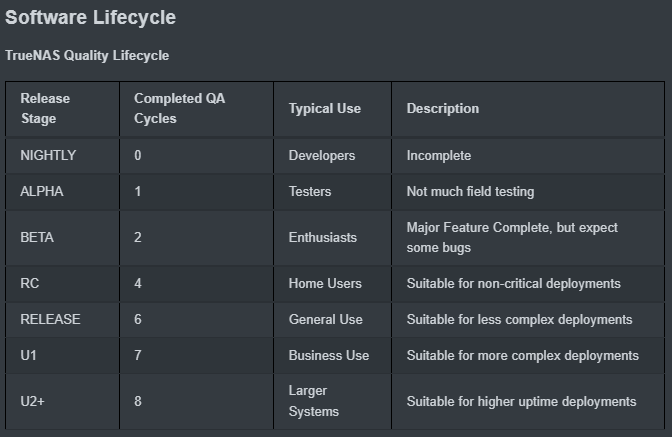
Task: Click the BETA row label
Action: click(37, 237)
